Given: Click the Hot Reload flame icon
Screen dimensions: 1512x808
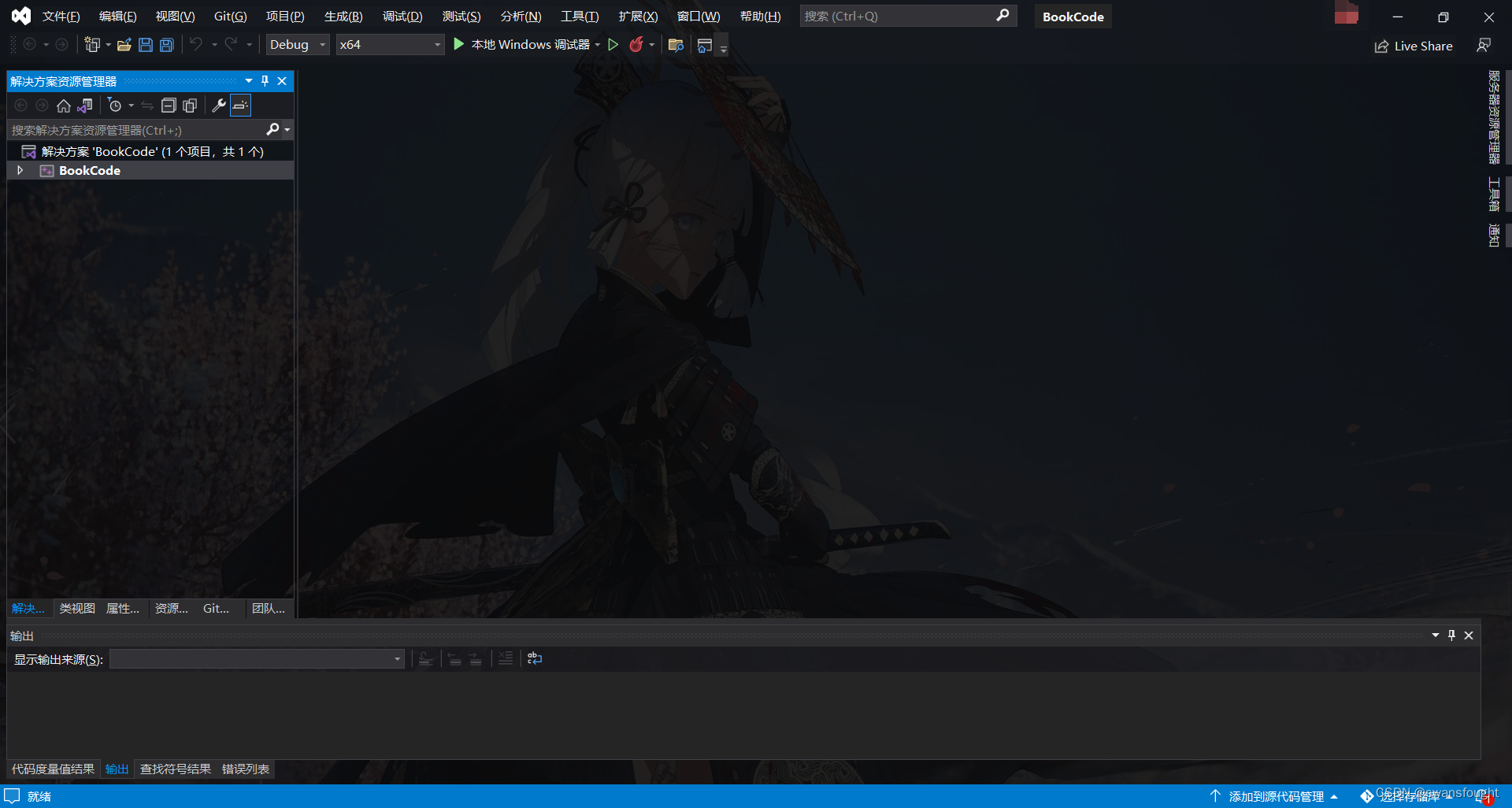Looking at the screenshot, I should [636, 45].
